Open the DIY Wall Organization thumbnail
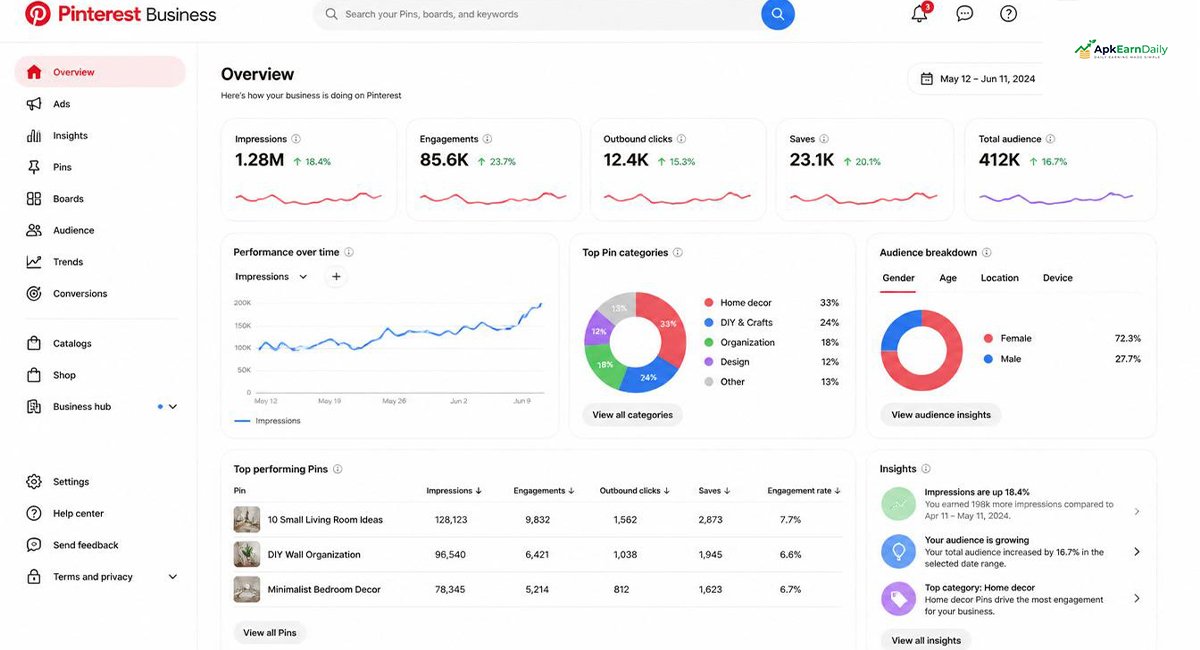This screenshot has height=650, width=1200. point(247,555)
